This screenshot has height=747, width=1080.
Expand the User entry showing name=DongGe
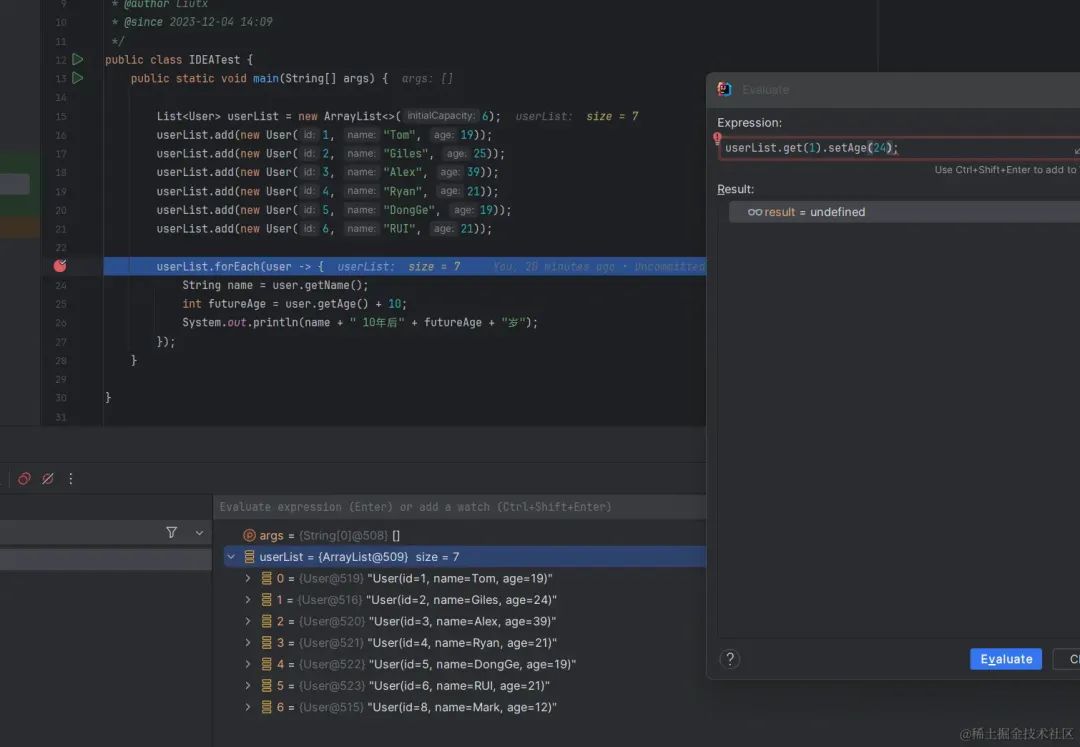pyautogui.click(x=247, y=664)
